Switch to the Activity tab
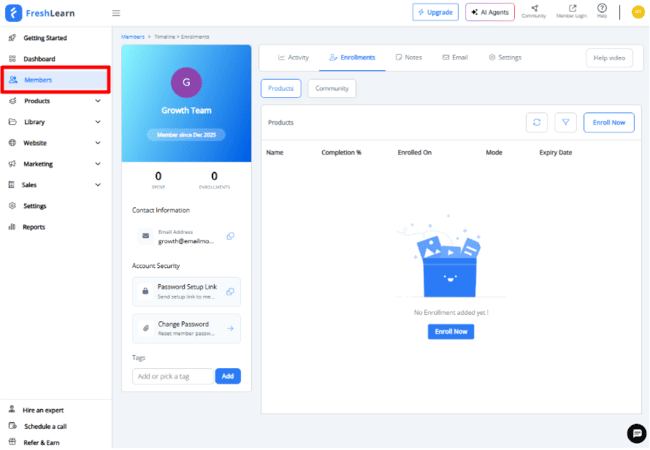 pyautogui.click(x=293, y=58)
